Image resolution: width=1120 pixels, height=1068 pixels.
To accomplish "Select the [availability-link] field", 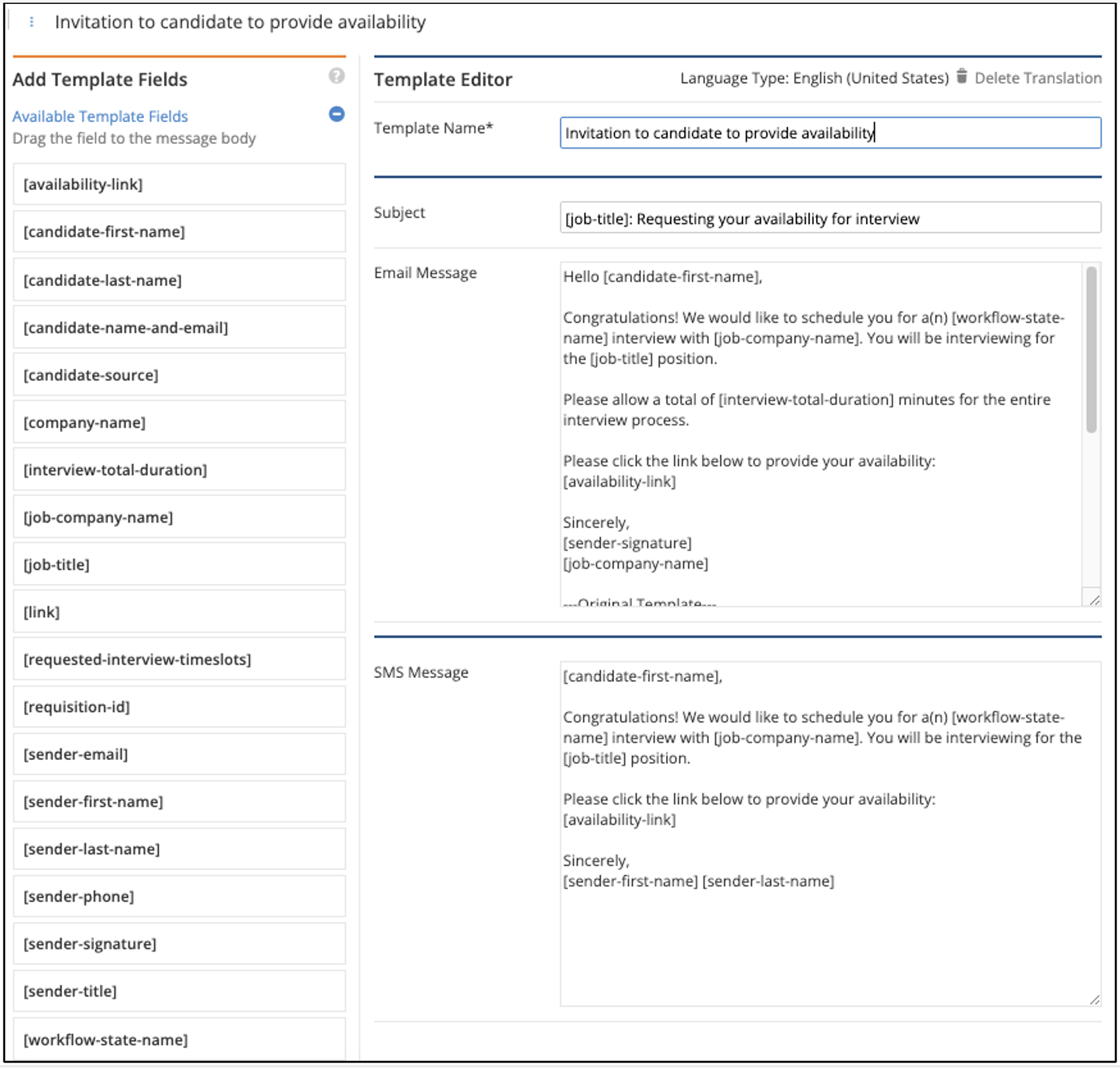I will pyautogui.click(x=179, y=184).
